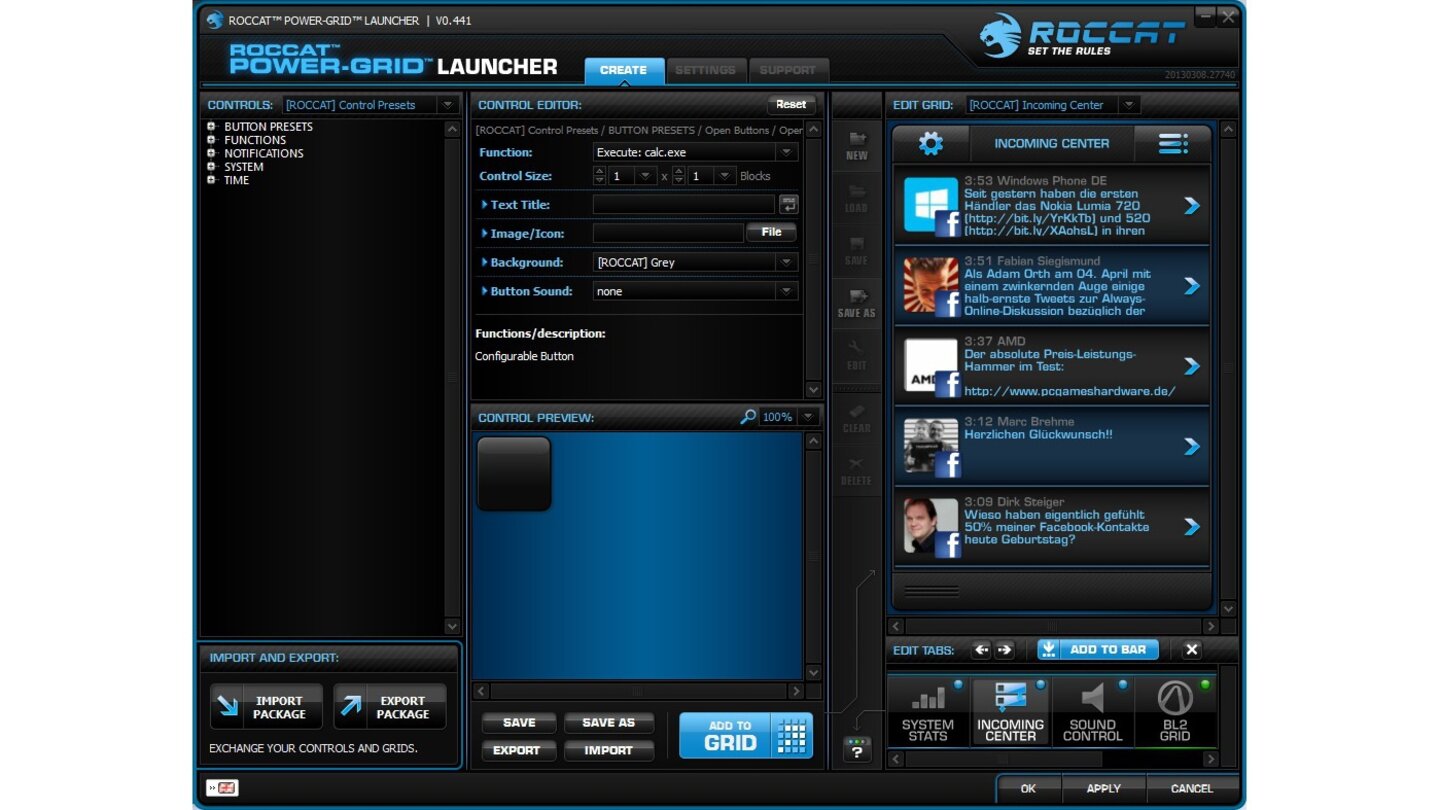Switch to the SUPPORT tab
The height and width of the screenshot is (810, 1440).
pos(788,70)
